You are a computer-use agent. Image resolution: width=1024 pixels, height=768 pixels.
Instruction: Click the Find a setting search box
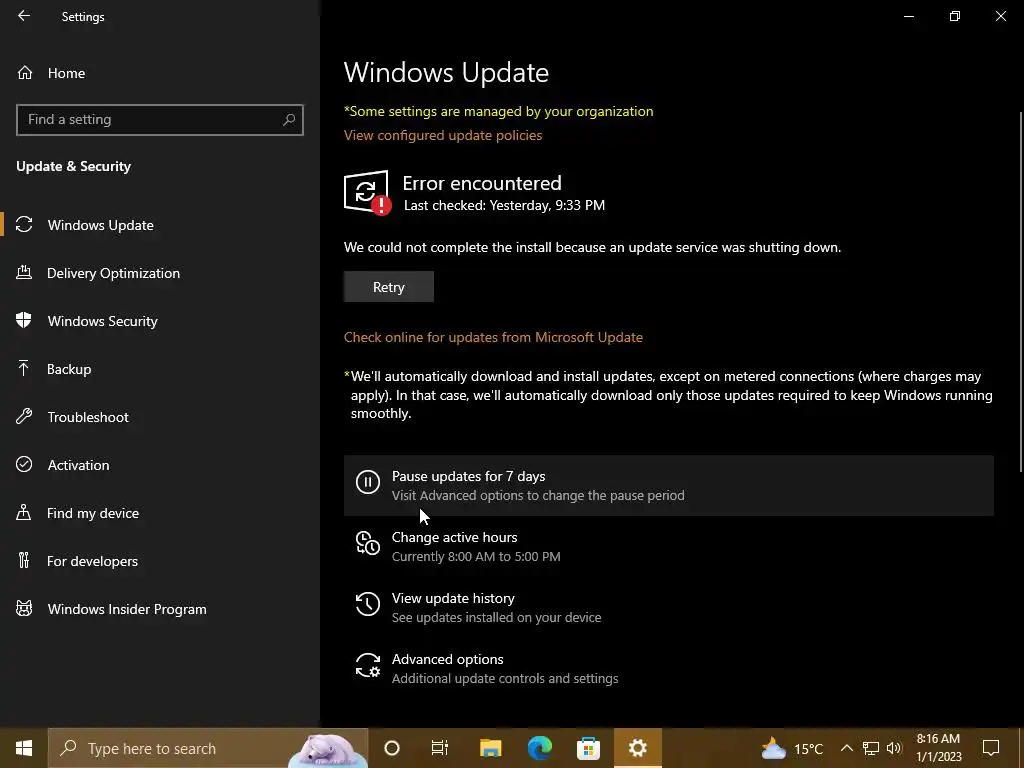click(x=159, y=120)
